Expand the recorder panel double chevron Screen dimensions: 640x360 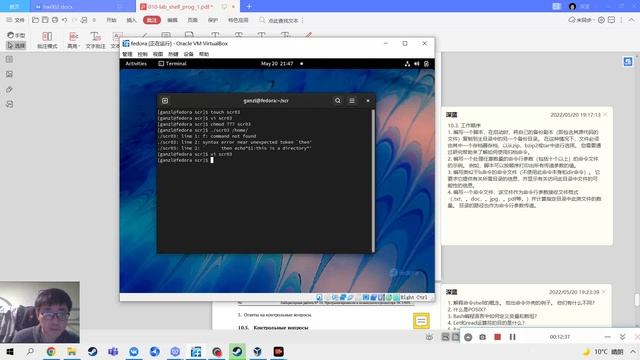point(622,337)
